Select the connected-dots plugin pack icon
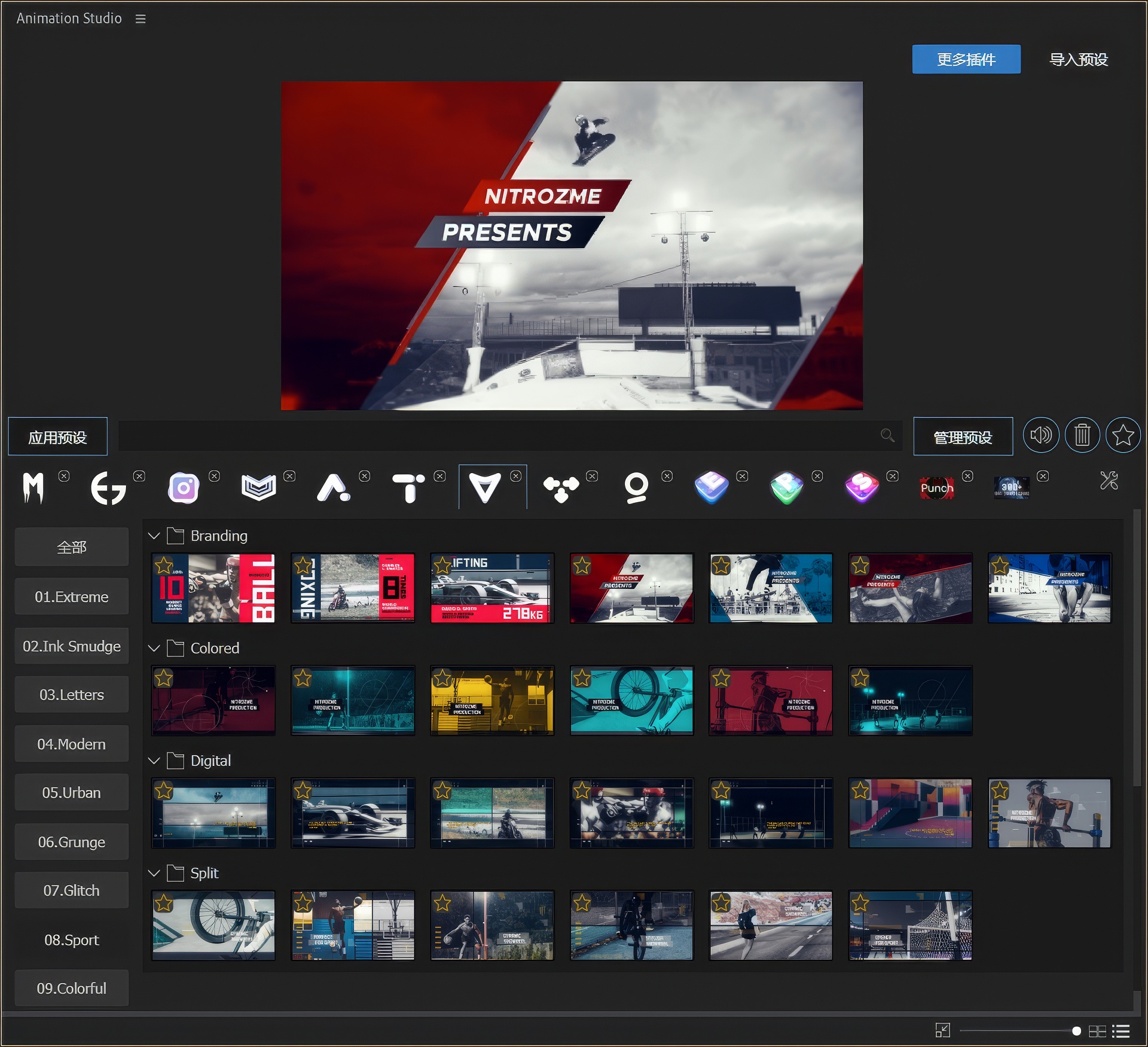The image size is (1148, 1047). tap(561, 489)
